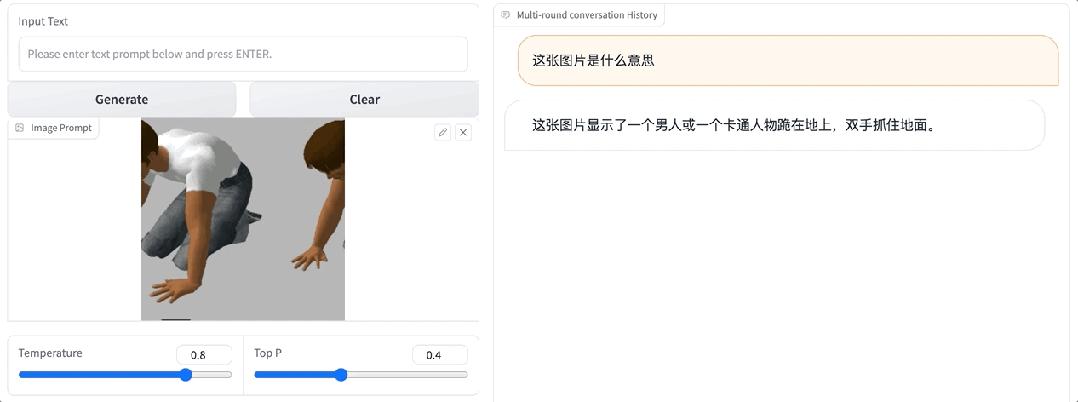
Task: Remove the uploaded image with the X icon
Action: pos(464,133)
